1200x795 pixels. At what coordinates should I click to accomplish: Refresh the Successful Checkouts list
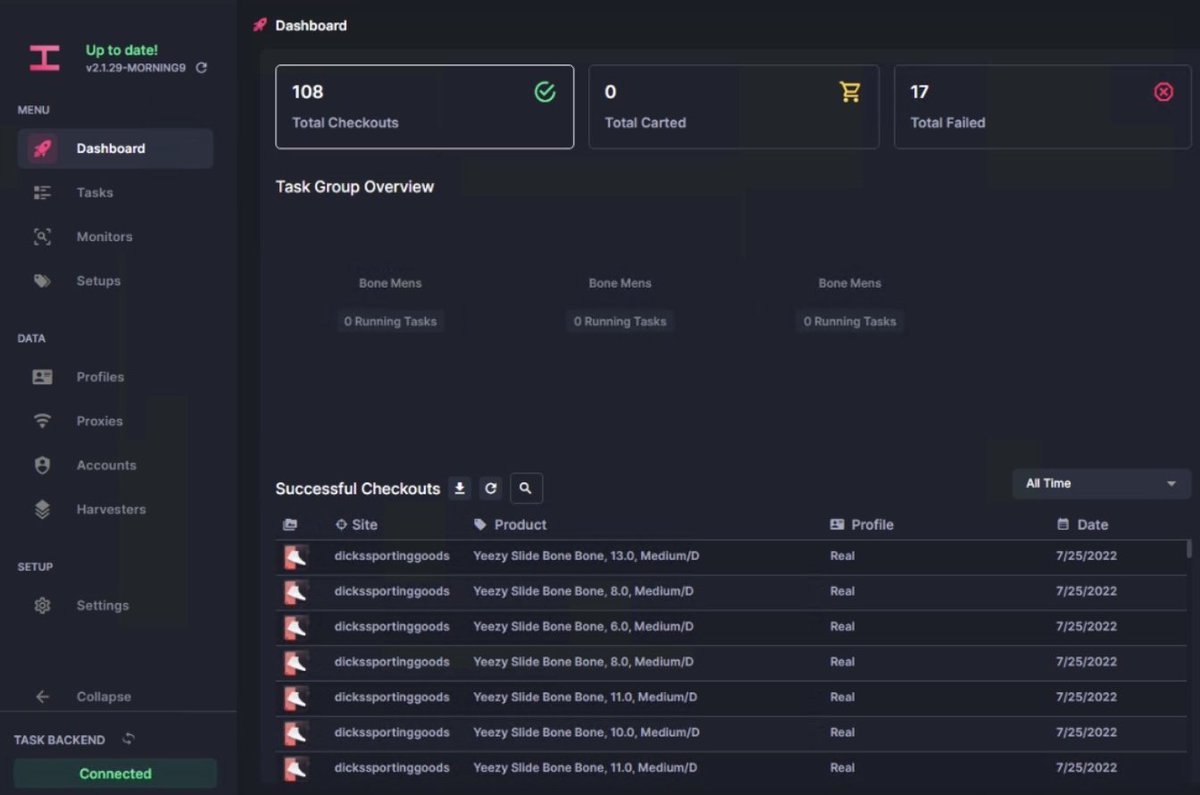point(490,488)
